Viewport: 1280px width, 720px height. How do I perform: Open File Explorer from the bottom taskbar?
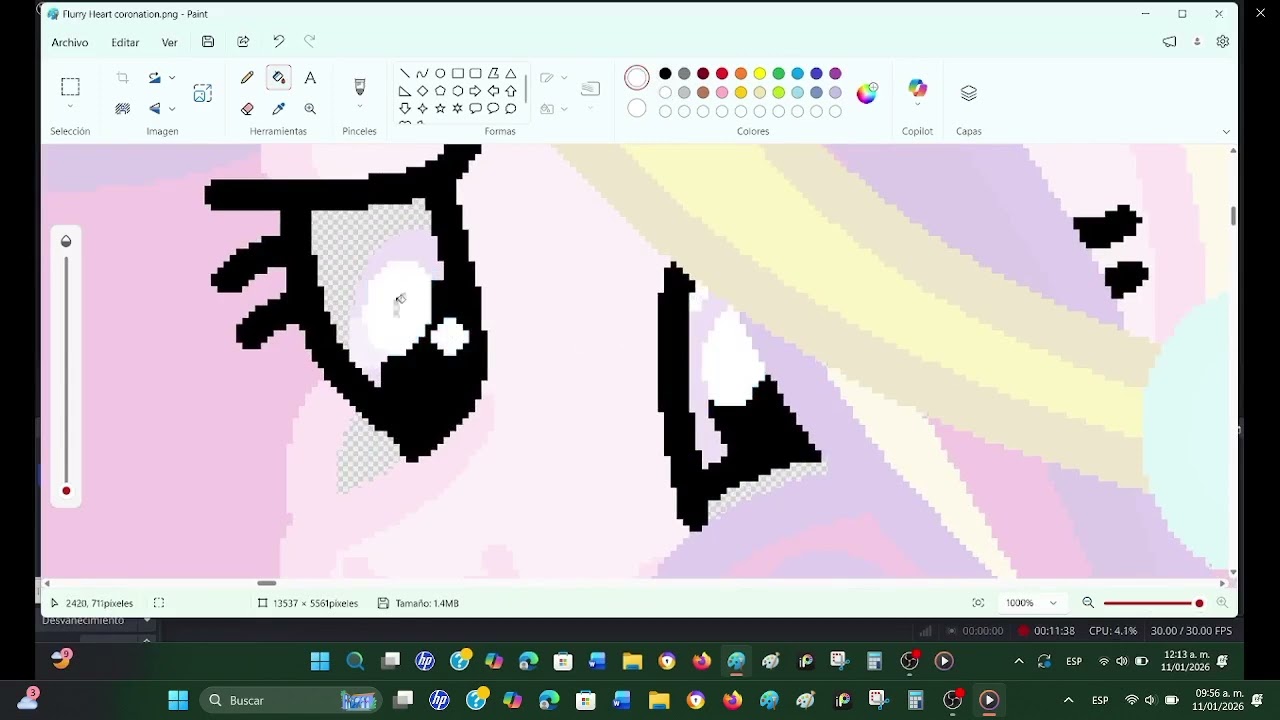(x=659, y=700)
